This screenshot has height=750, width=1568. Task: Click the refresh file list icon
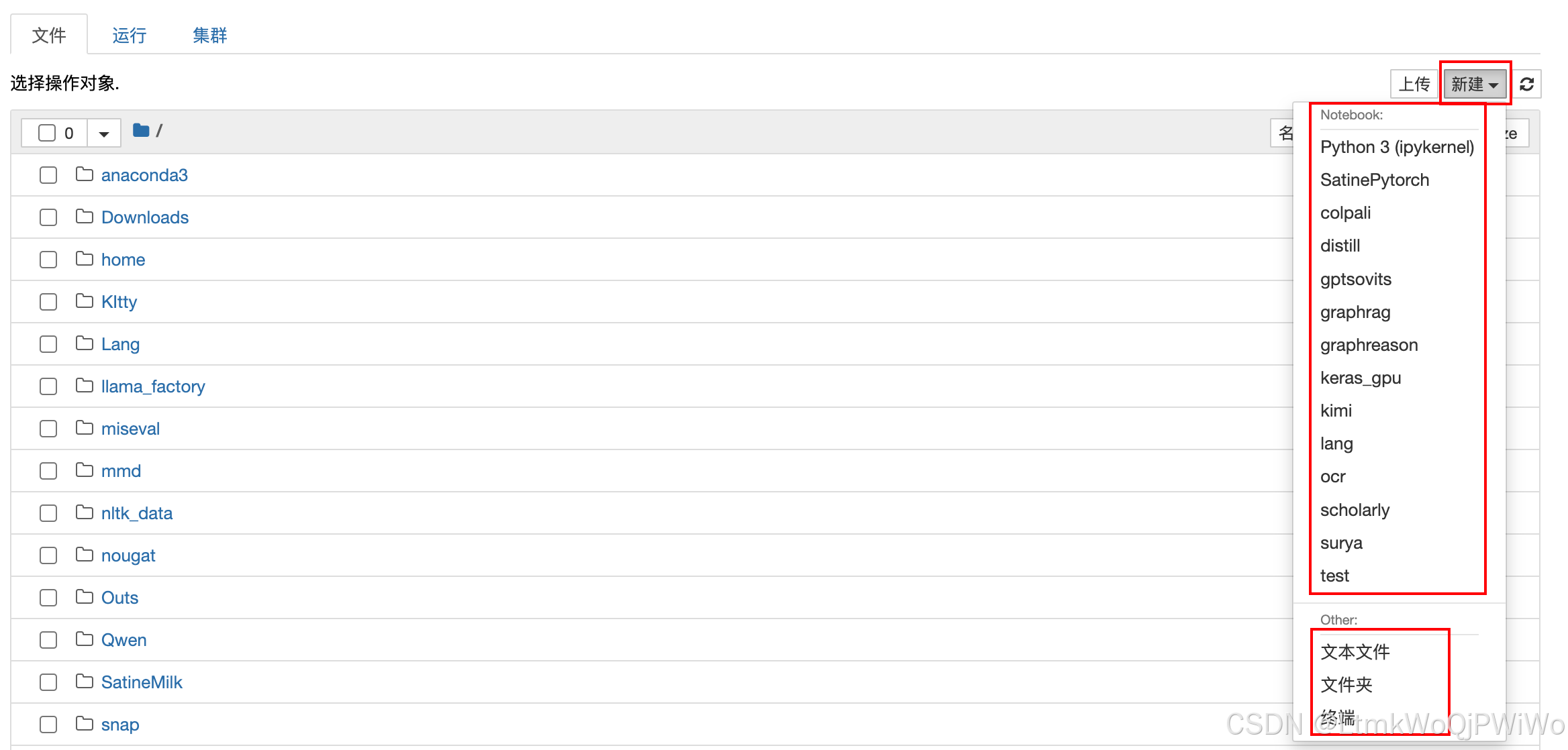pos(1527,84)
